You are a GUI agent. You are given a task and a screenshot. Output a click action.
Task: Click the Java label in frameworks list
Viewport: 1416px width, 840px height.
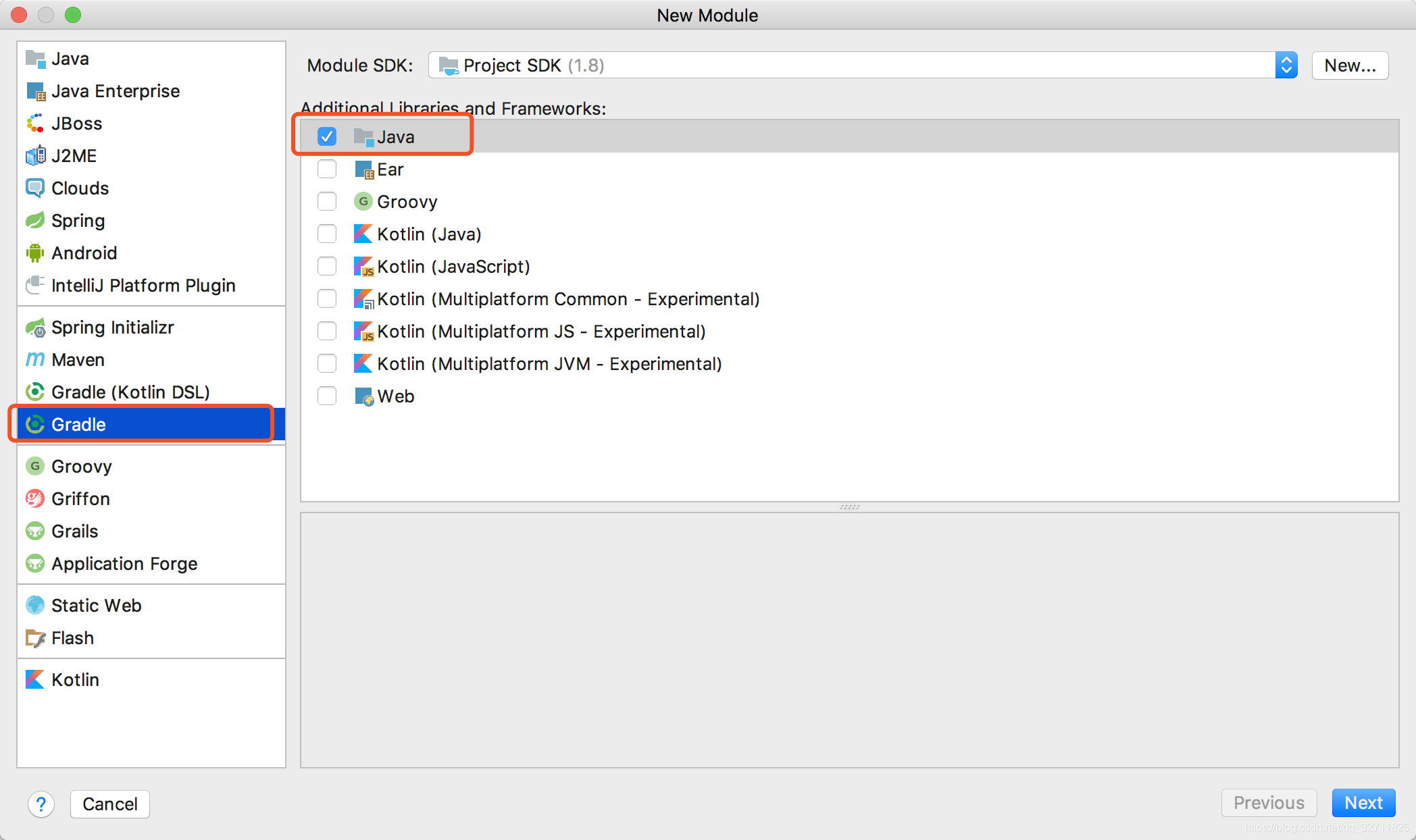coord(396,137)
